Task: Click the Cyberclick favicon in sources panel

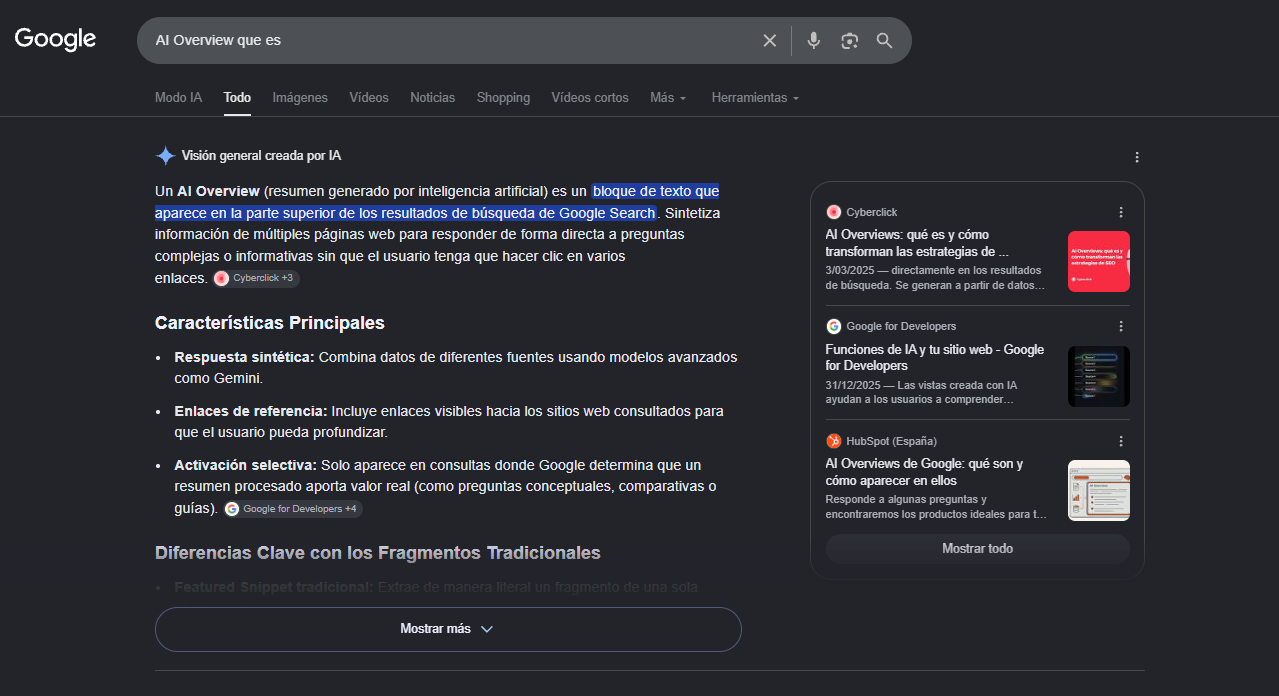Action: point(834,212)
